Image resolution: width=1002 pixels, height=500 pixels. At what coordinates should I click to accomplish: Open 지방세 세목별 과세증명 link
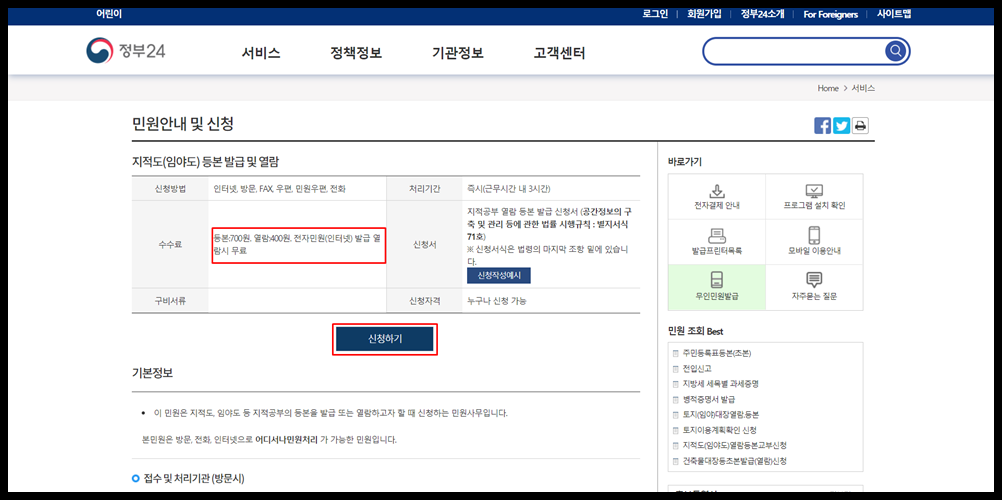pos(721,384)
